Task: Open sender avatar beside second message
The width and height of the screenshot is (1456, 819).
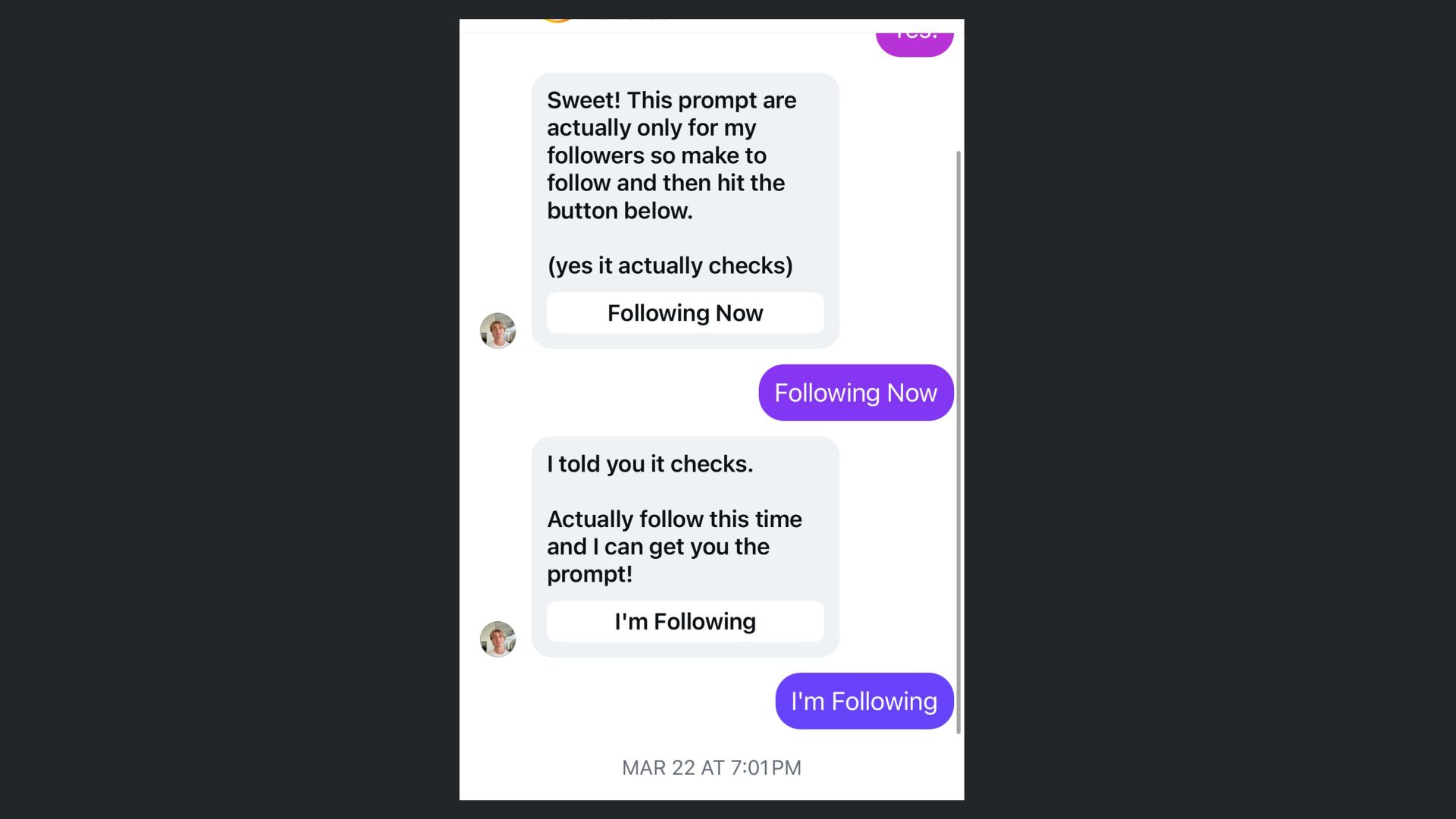Action: tap(497, 639)
